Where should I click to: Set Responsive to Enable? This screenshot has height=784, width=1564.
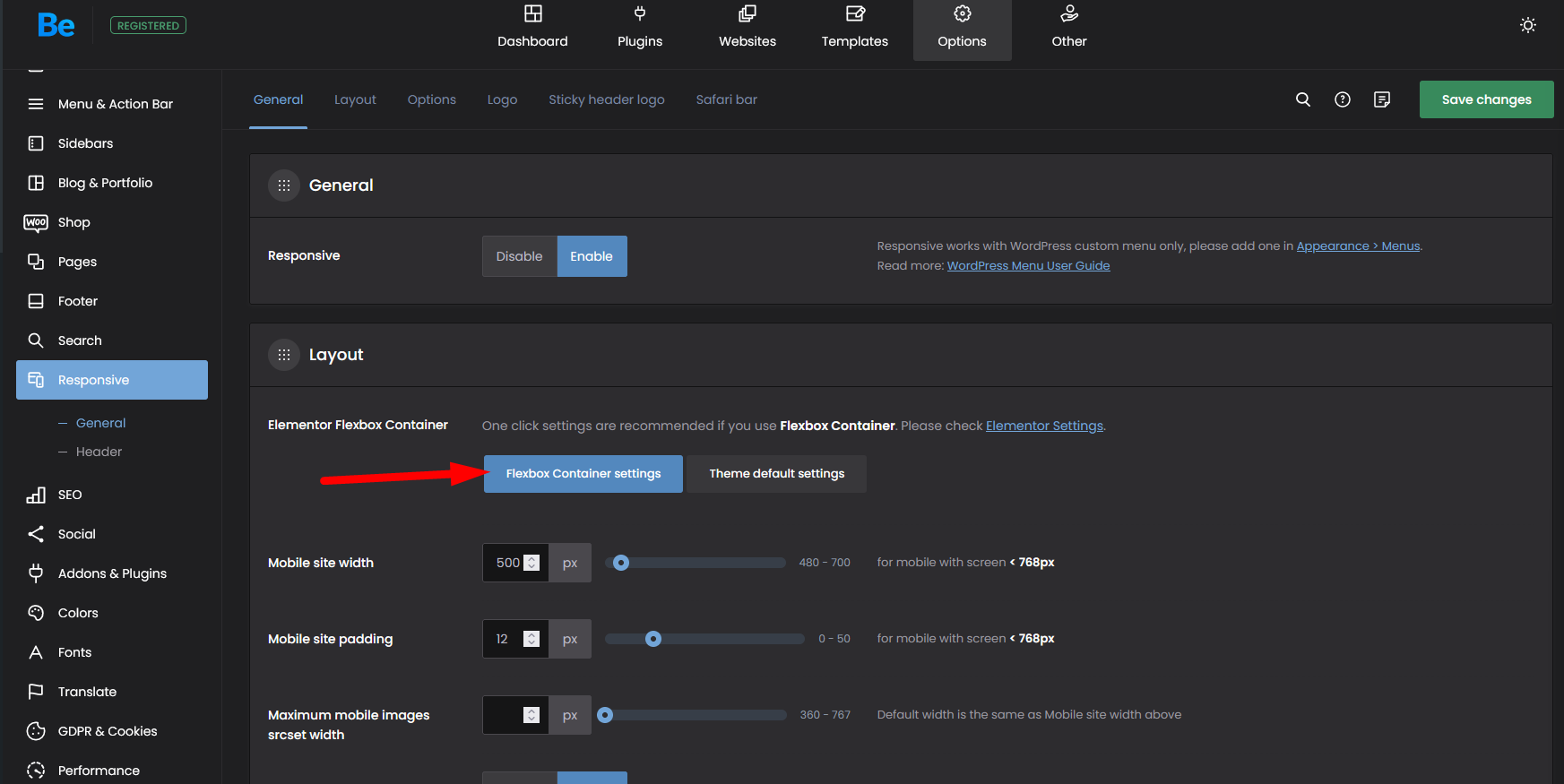(592, 256)
